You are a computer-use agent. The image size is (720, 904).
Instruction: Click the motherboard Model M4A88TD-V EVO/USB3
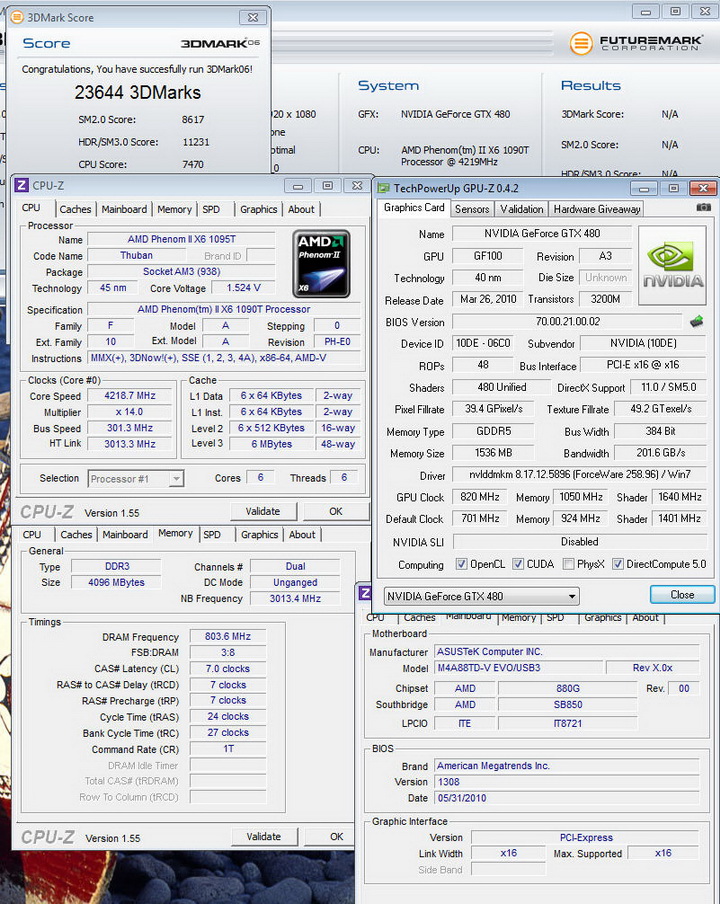pyautogui.click(x=518, y=668)
